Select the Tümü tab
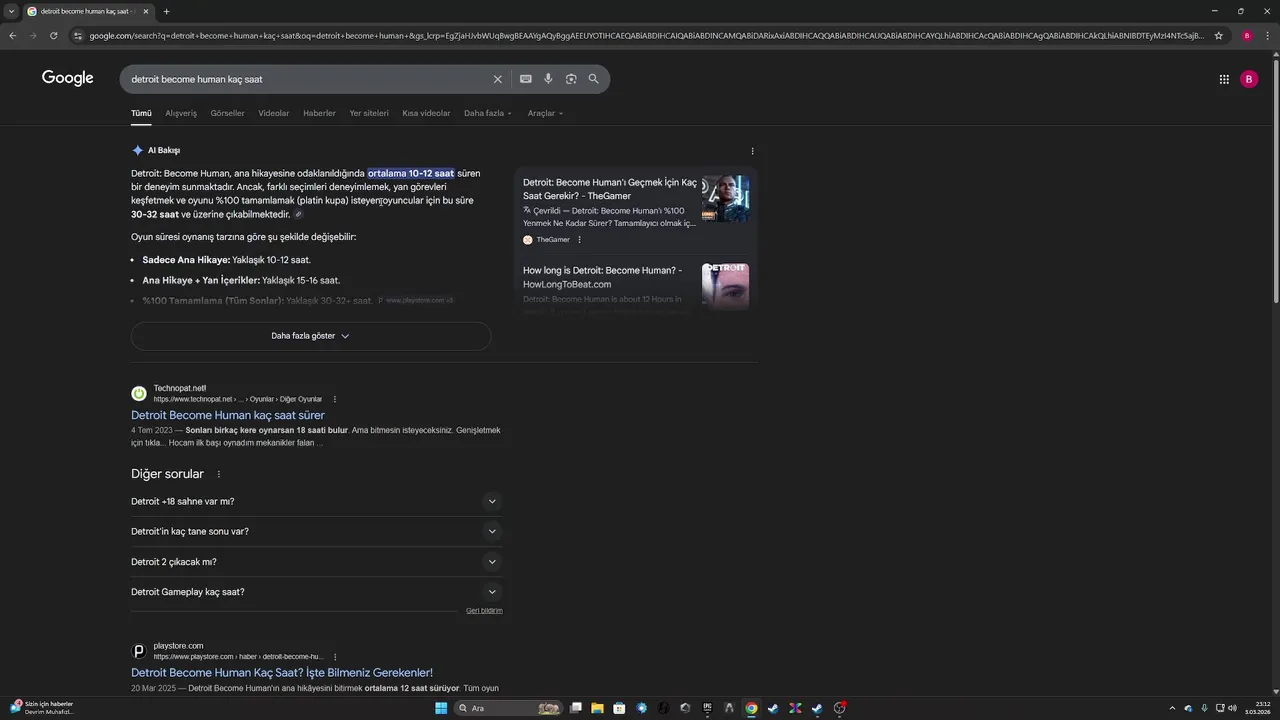1280x720 pixels. click(x=141, y=113)
